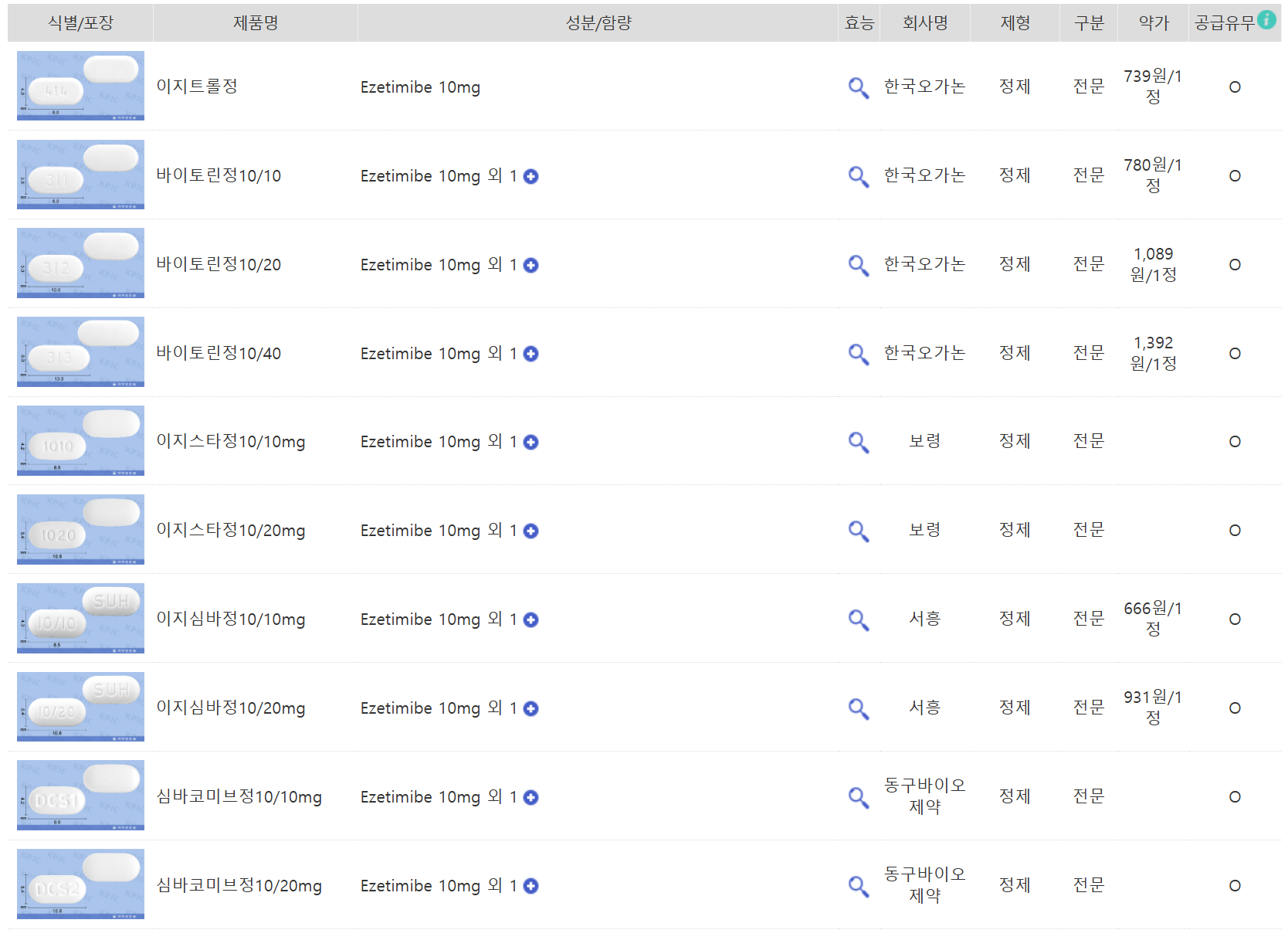Image resolution: width=1288 pixels, height=930 pixels.
Task: Click the efficacy magnifier icon for 이지스타정10/10mg
Action: point(859,442)
